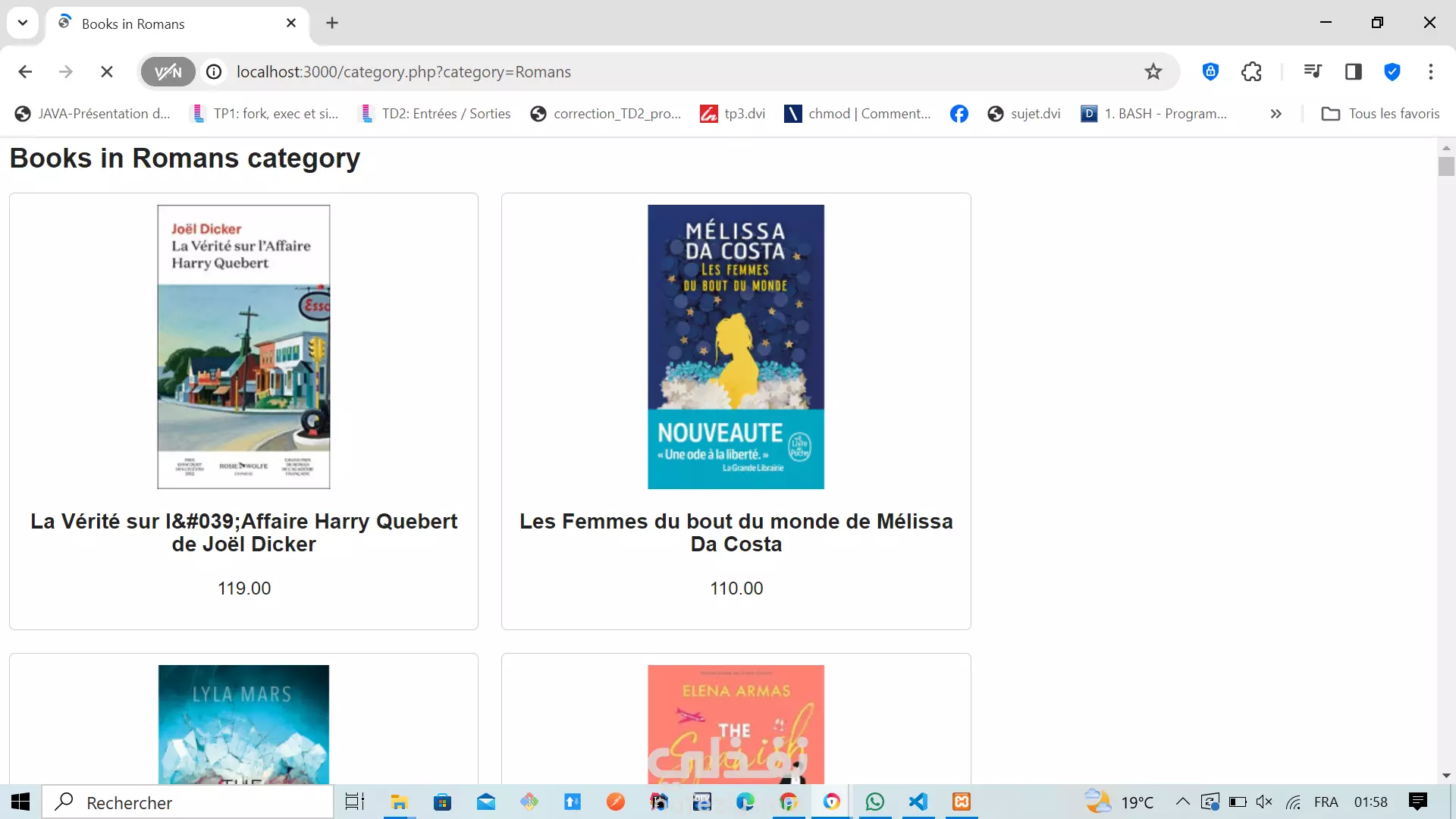The image size is (1456, 819).
Task: Click the Lyla Mars book cover
Action: 243,724
